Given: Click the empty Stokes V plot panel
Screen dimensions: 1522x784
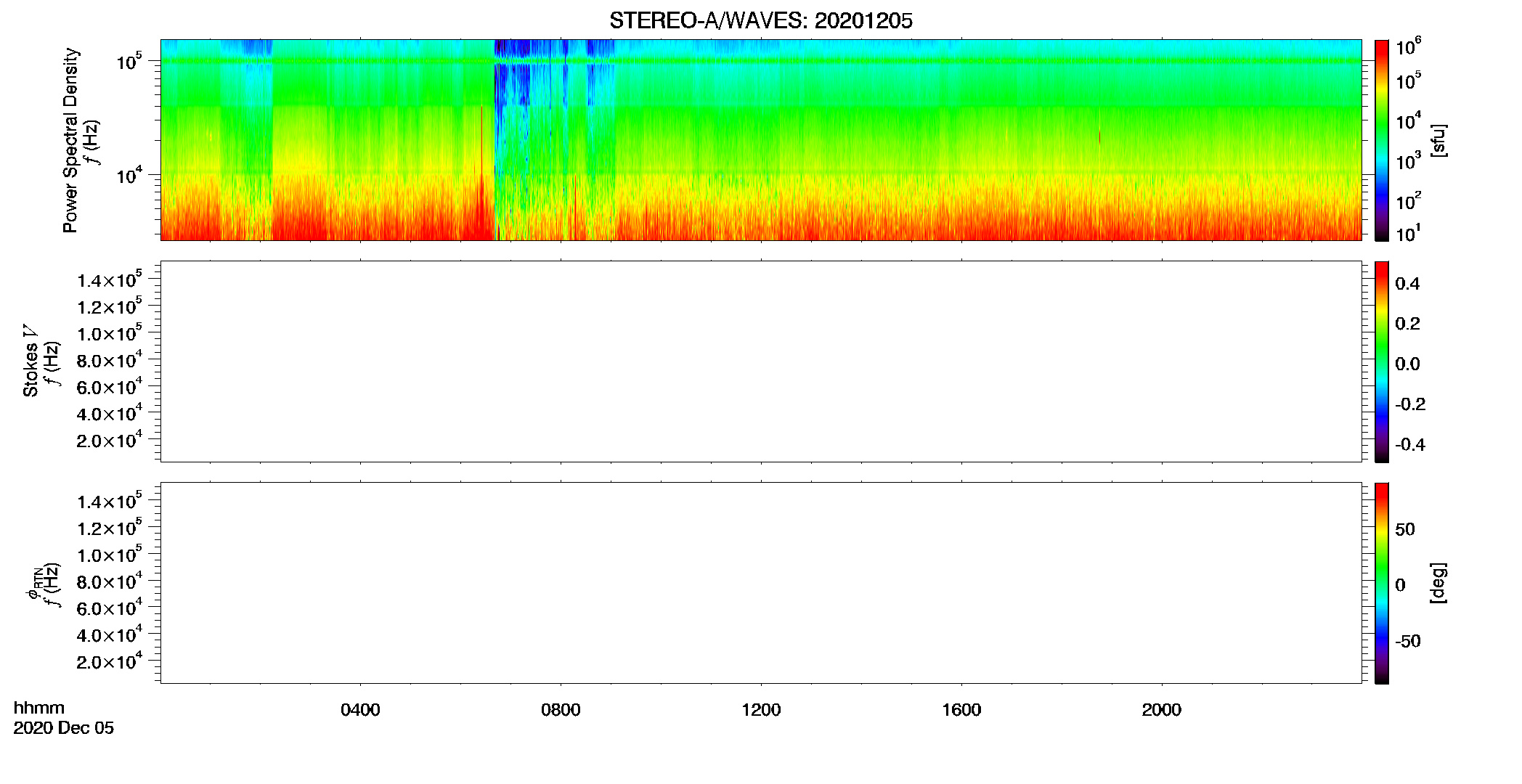Looking at the screenshot, I should tap(761, 362).
